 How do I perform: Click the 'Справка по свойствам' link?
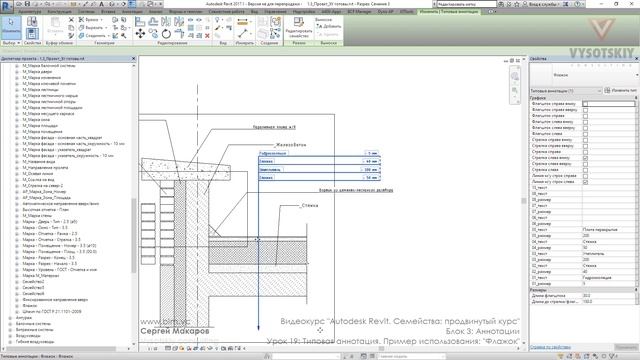click(x=550, y=347)
